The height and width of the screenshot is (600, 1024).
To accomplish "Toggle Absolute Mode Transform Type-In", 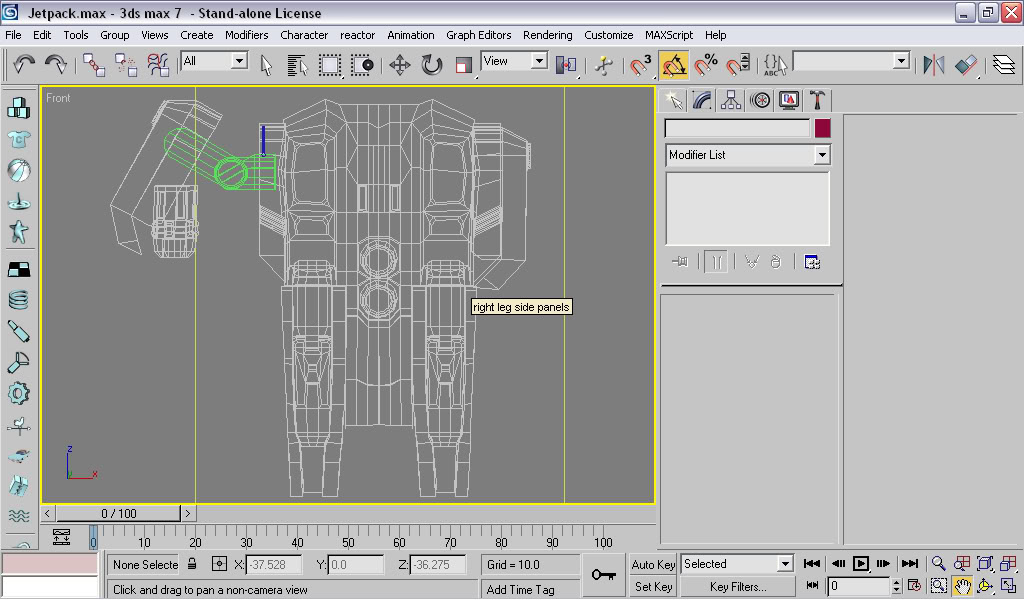I will coord(219,563).
